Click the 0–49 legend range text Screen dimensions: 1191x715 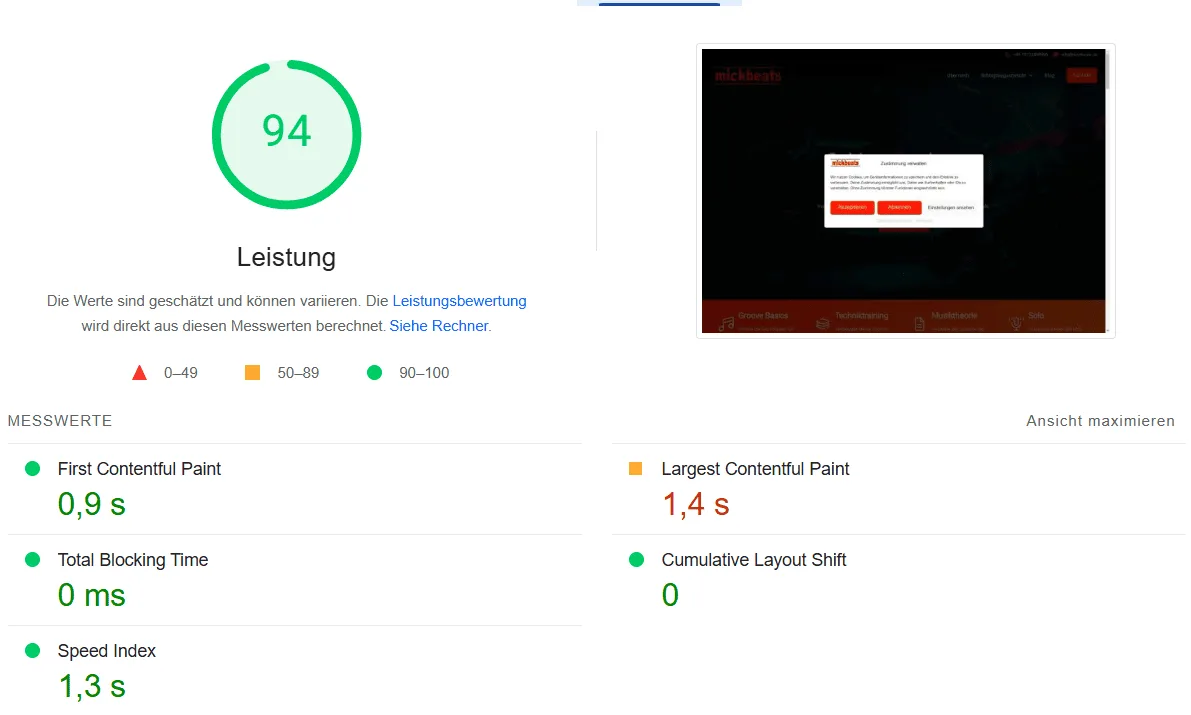(181, 373)
